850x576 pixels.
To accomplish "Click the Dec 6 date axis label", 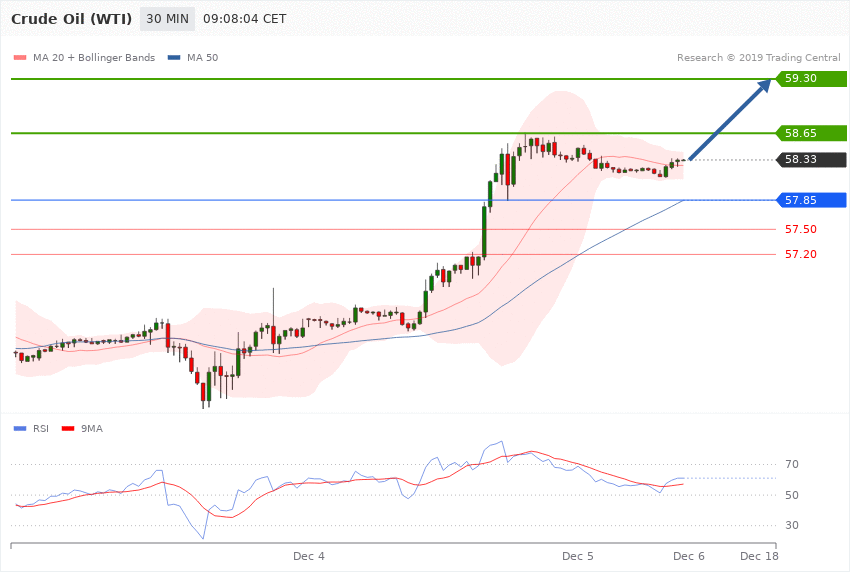I will click(688, 556).
